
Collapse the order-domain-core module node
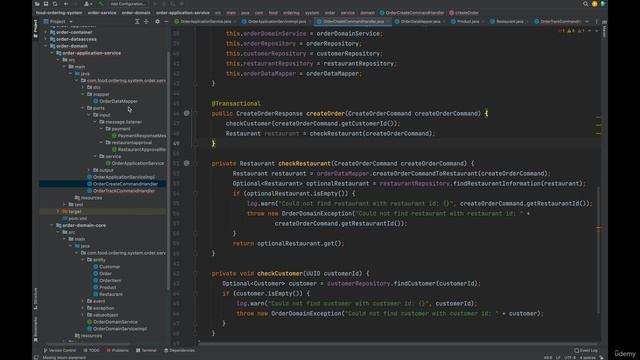pos(52,225)
